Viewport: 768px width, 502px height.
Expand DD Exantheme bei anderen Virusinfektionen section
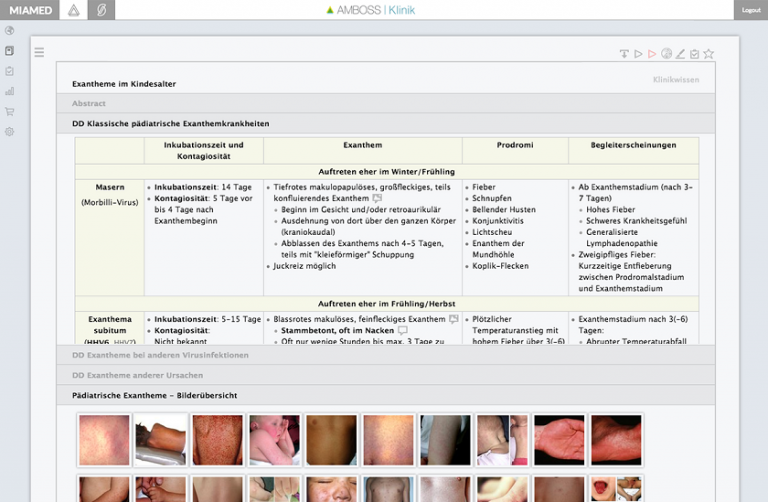click(160, 355)
